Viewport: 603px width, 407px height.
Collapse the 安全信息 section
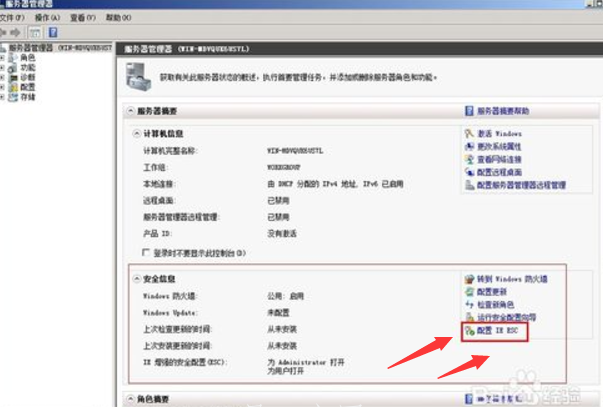click(138, 276)
